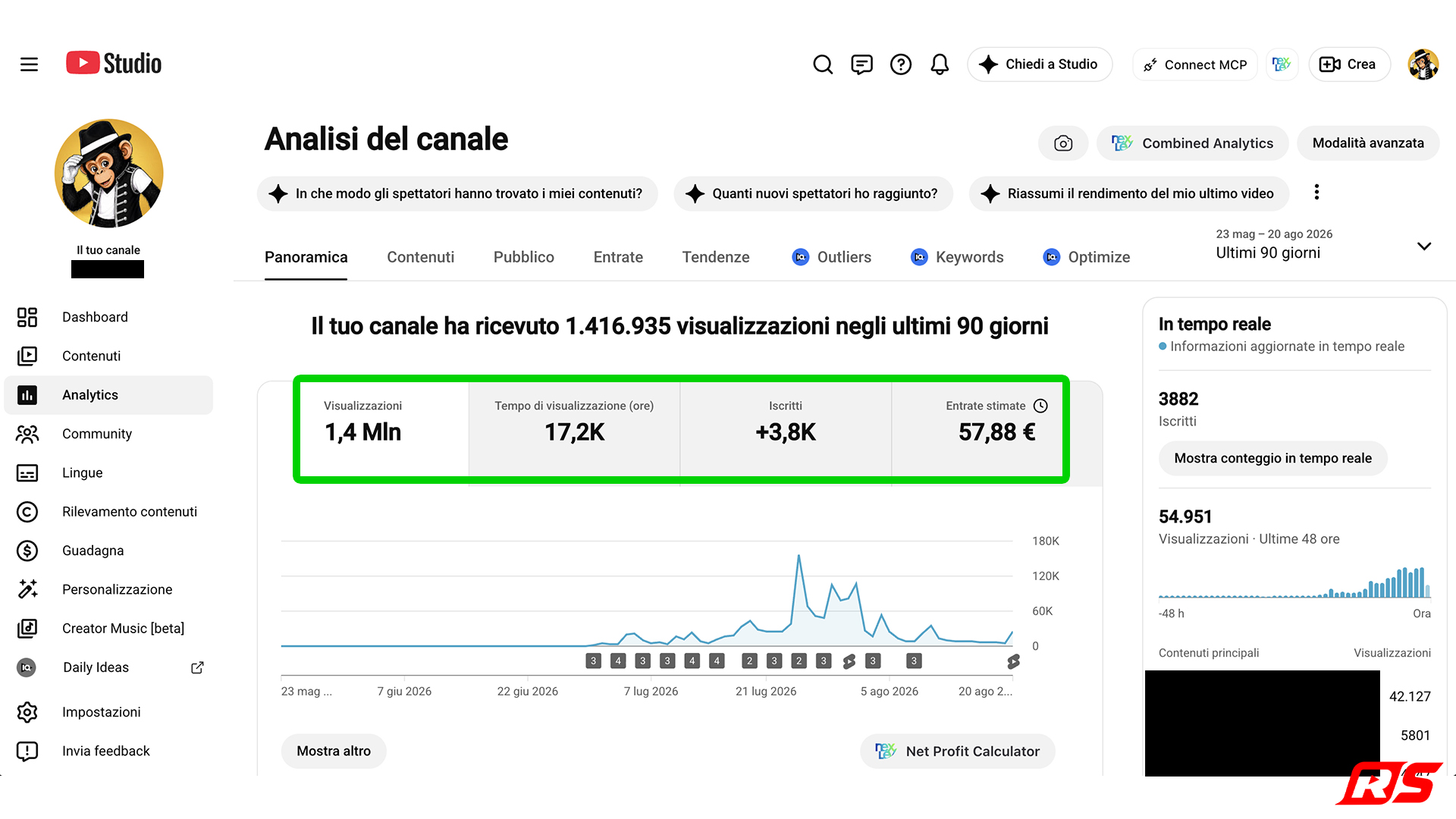Open Impostazioni settings in the sidebar
This screenshot has width=1456, height=819.
(108, 712)
